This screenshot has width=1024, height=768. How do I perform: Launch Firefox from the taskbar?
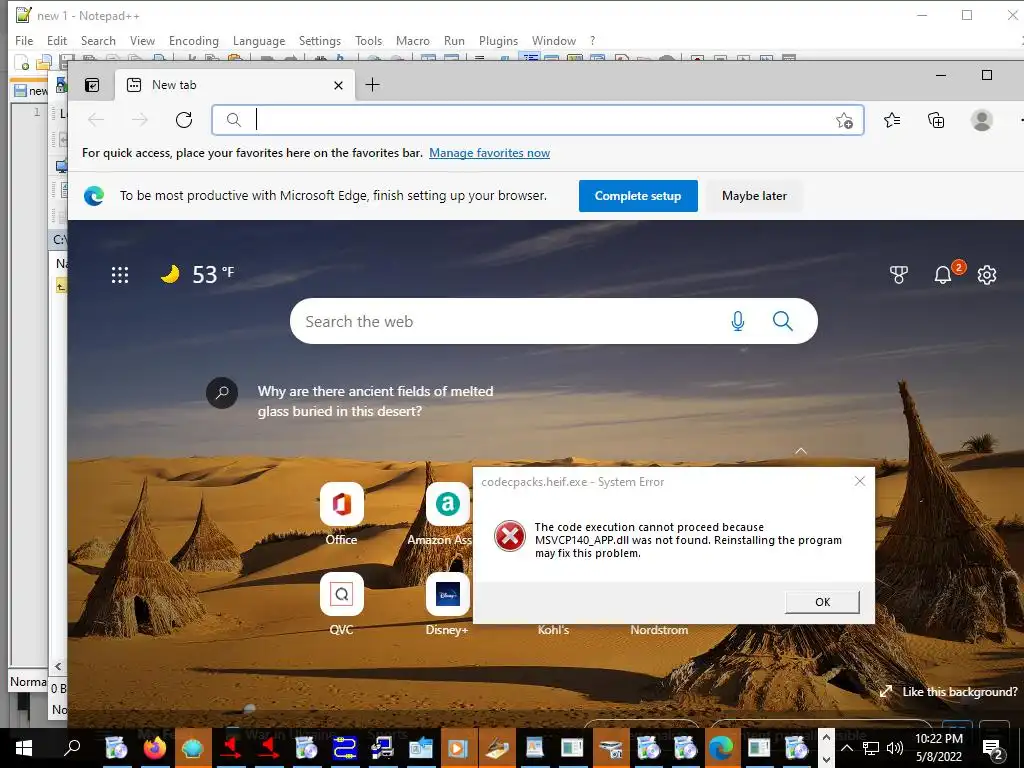pyautogui.click(x=155, y=748)
